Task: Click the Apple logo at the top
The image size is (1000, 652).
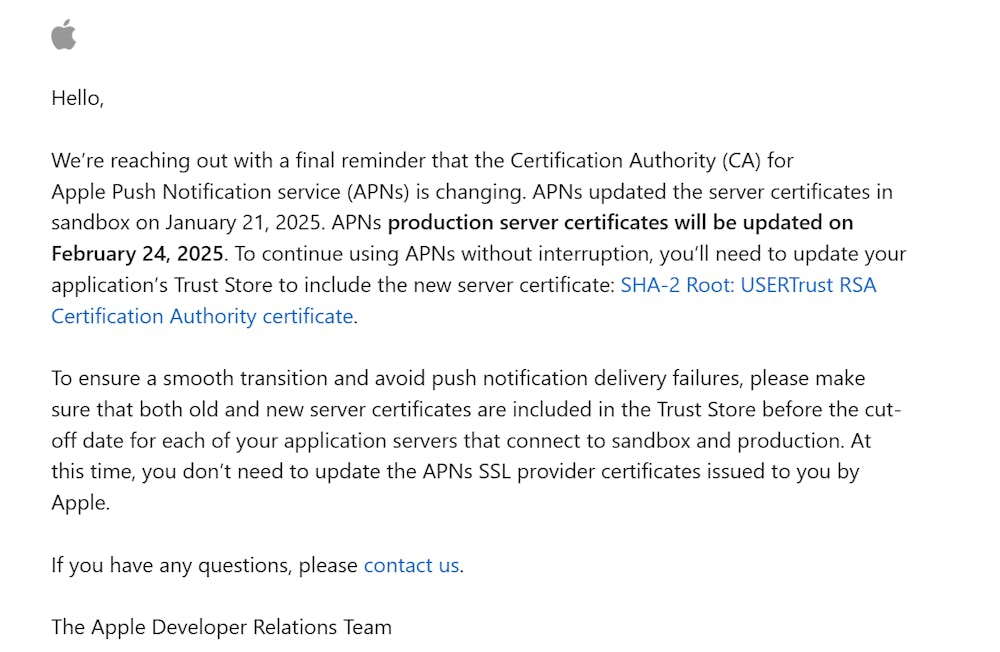Action: tap(64, 35)
